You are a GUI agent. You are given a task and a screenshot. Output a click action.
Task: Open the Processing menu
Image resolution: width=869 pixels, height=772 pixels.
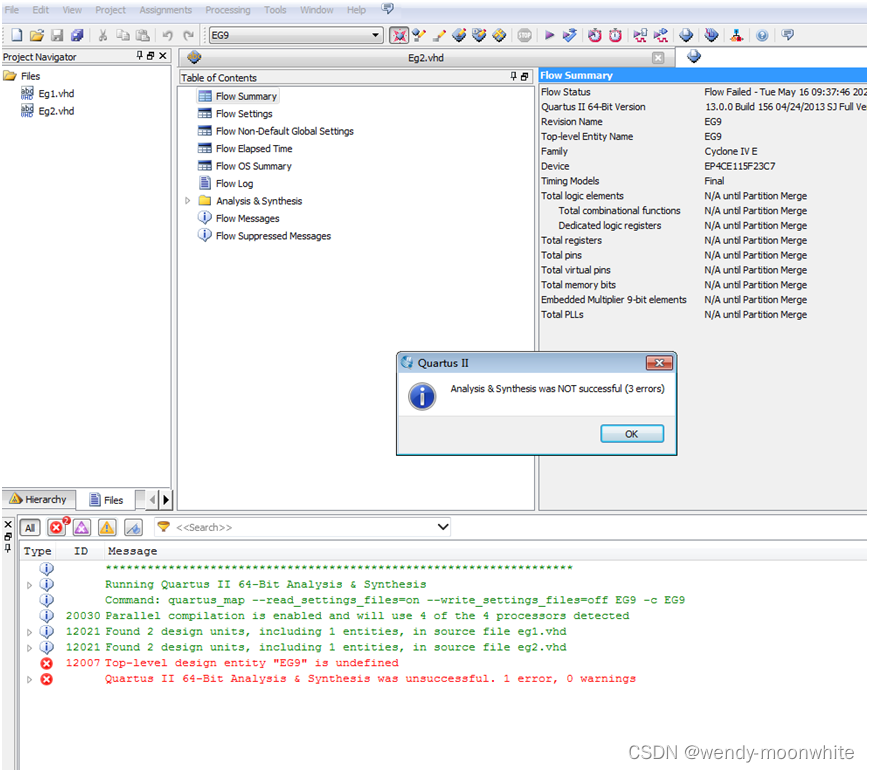point(228,10)
